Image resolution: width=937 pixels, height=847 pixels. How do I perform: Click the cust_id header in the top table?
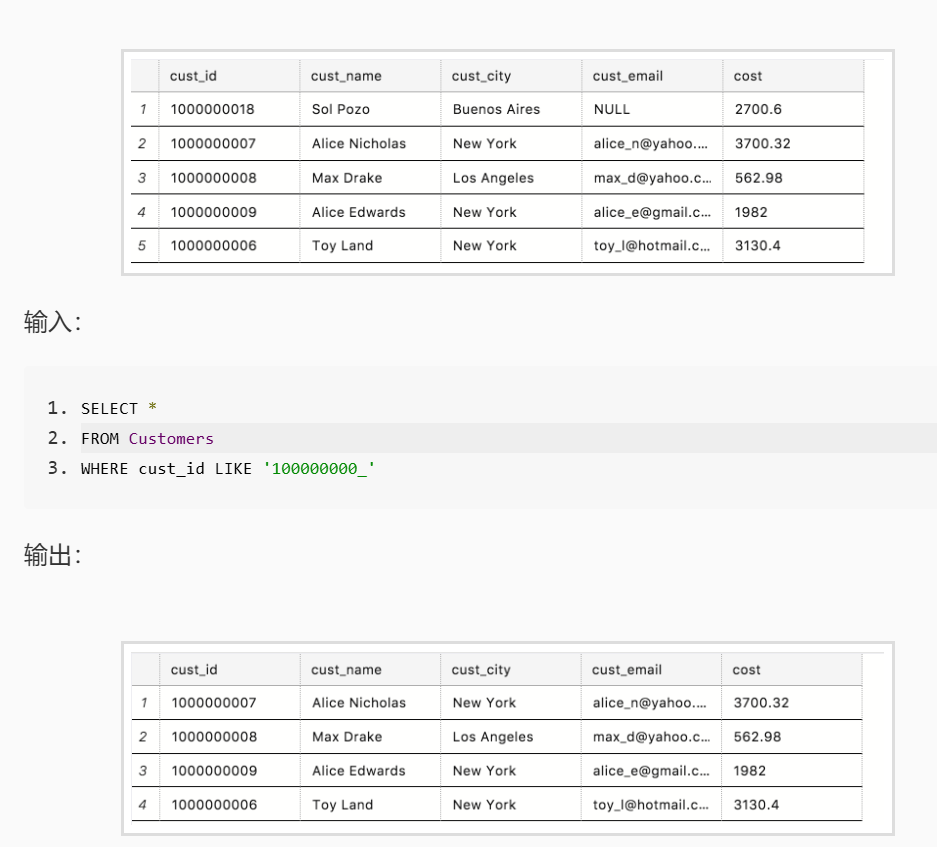point(229,76)
